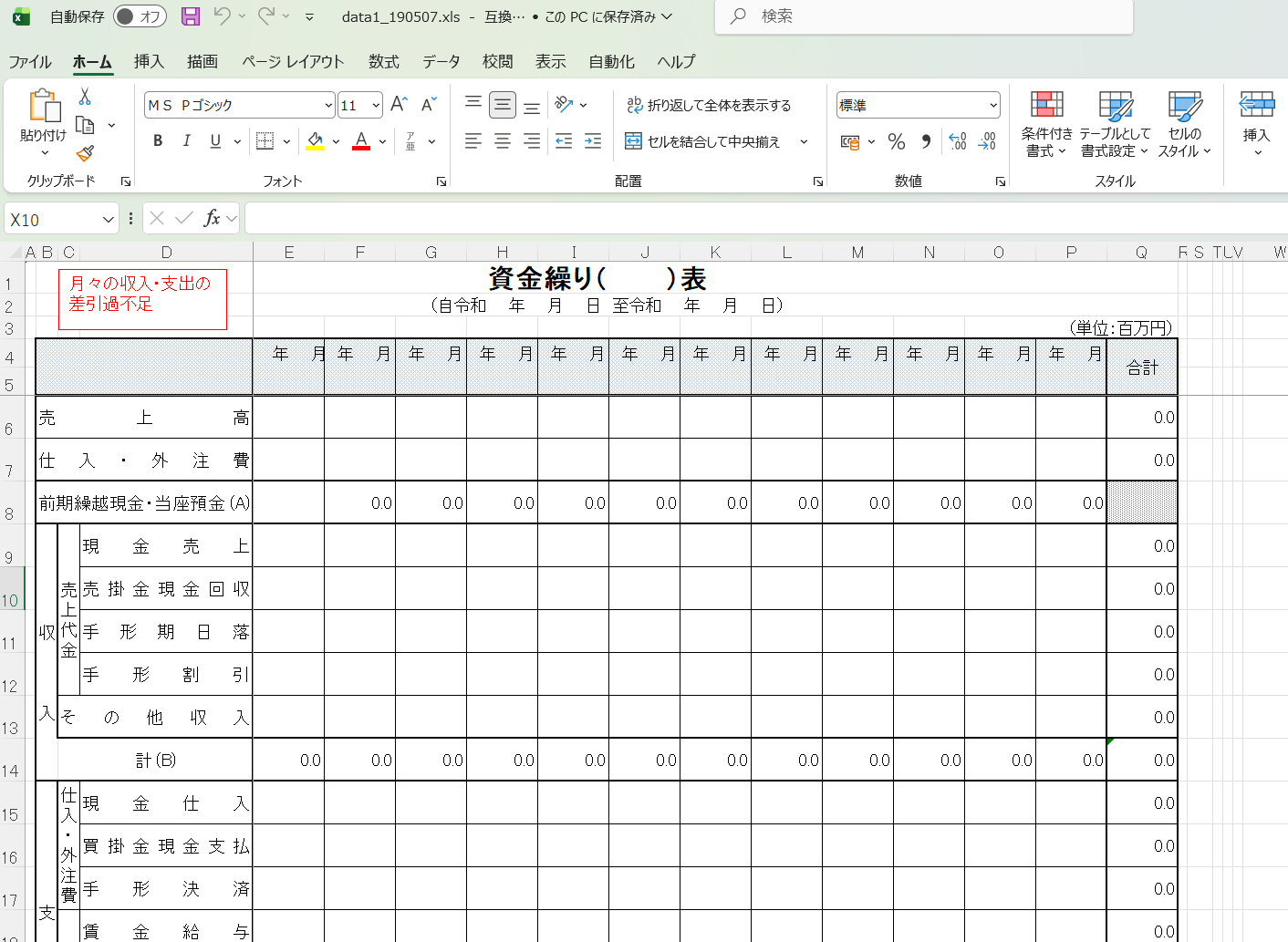The image size is (1288, 942).
Task: Click the Save floppy disk icon
Action: point(191,16)
